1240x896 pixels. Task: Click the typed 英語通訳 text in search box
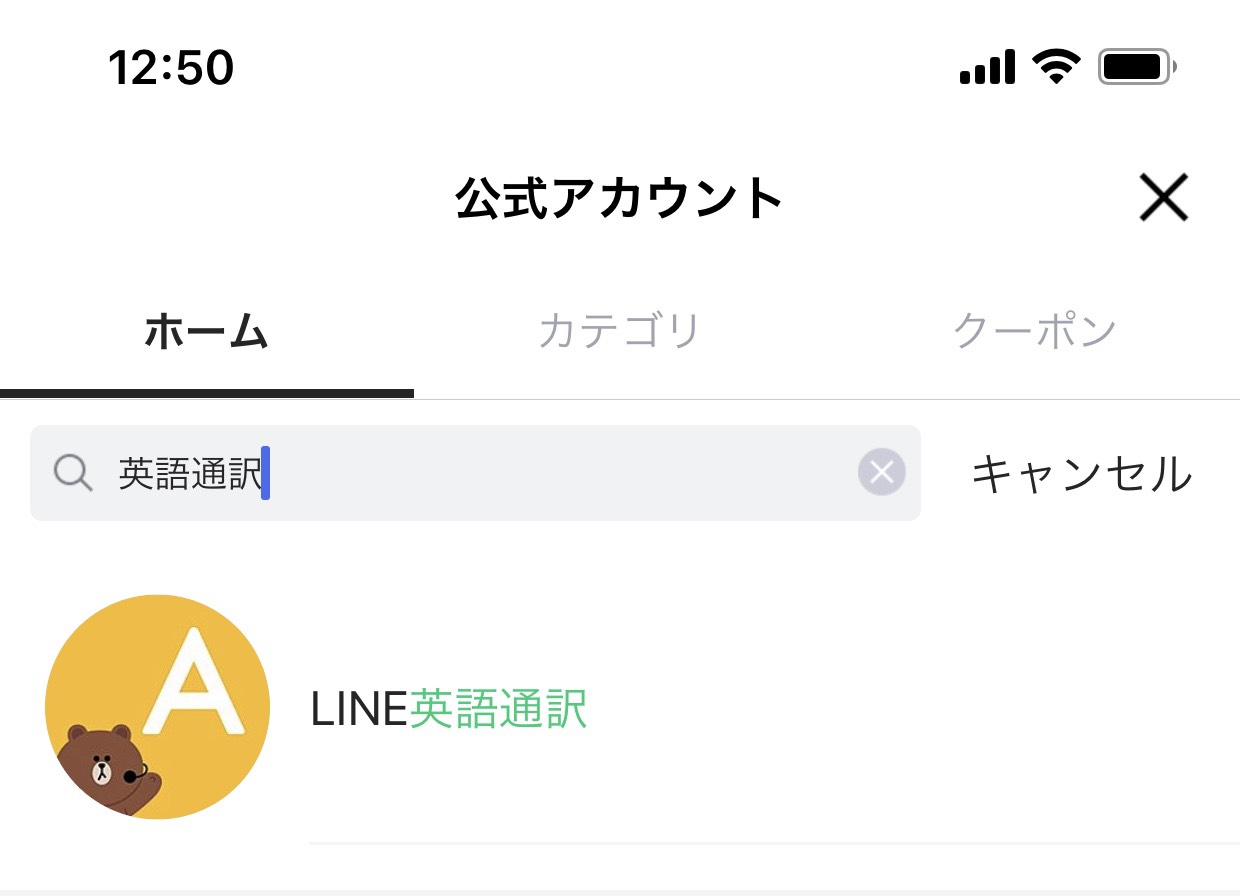[x=190, y=473]
